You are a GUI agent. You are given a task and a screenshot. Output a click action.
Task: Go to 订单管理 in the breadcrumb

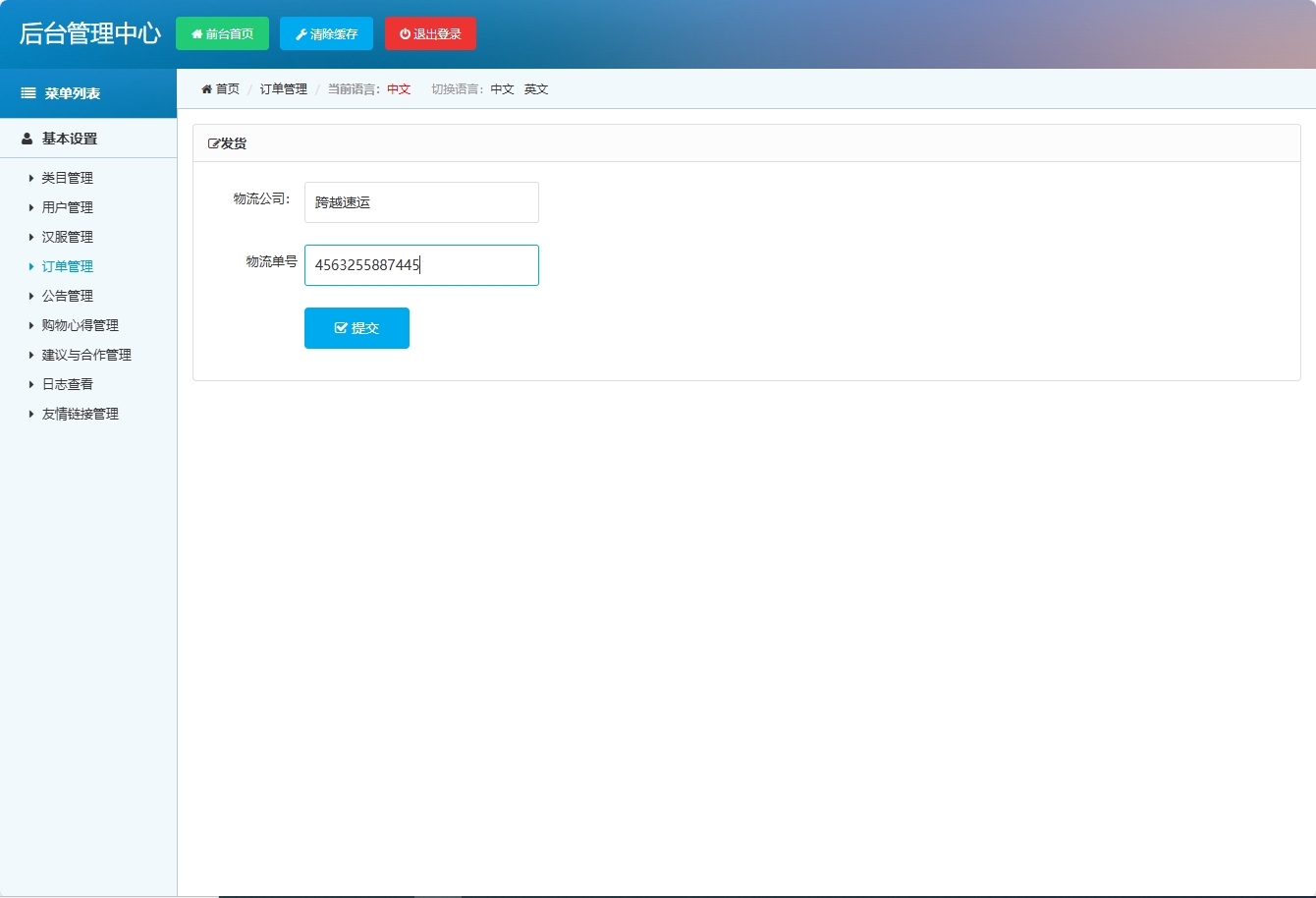point(284,89)
